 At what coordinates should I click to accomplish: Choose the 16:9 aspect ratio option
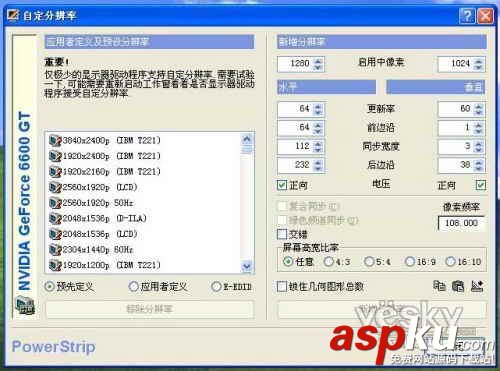click(x=410, y=262)
